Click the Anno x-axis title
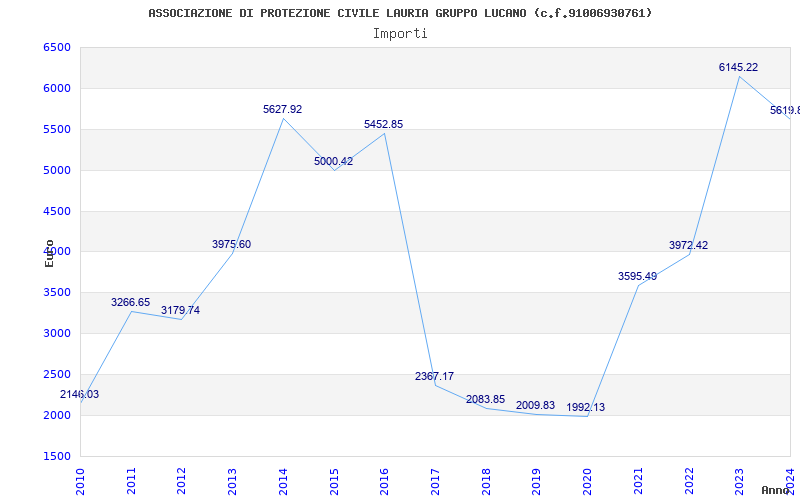This screenshot has height=500, width=800. coord(774,490)
